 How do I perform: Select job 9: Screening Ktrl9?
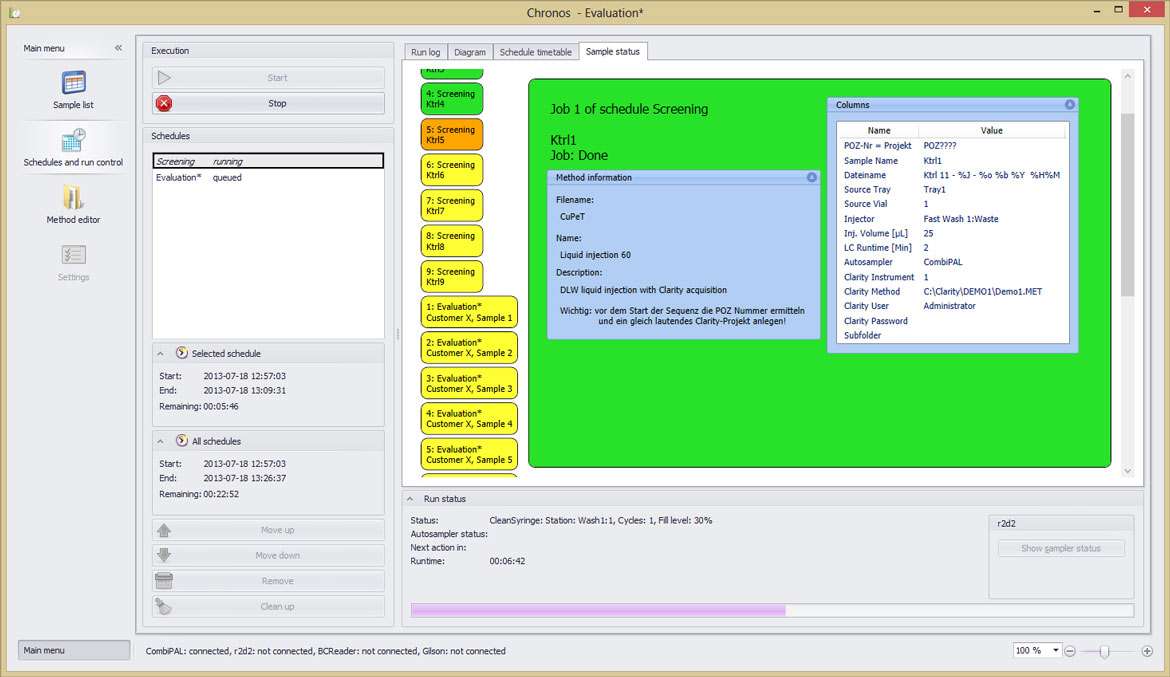pyautogui.click(x=451, y=276)
